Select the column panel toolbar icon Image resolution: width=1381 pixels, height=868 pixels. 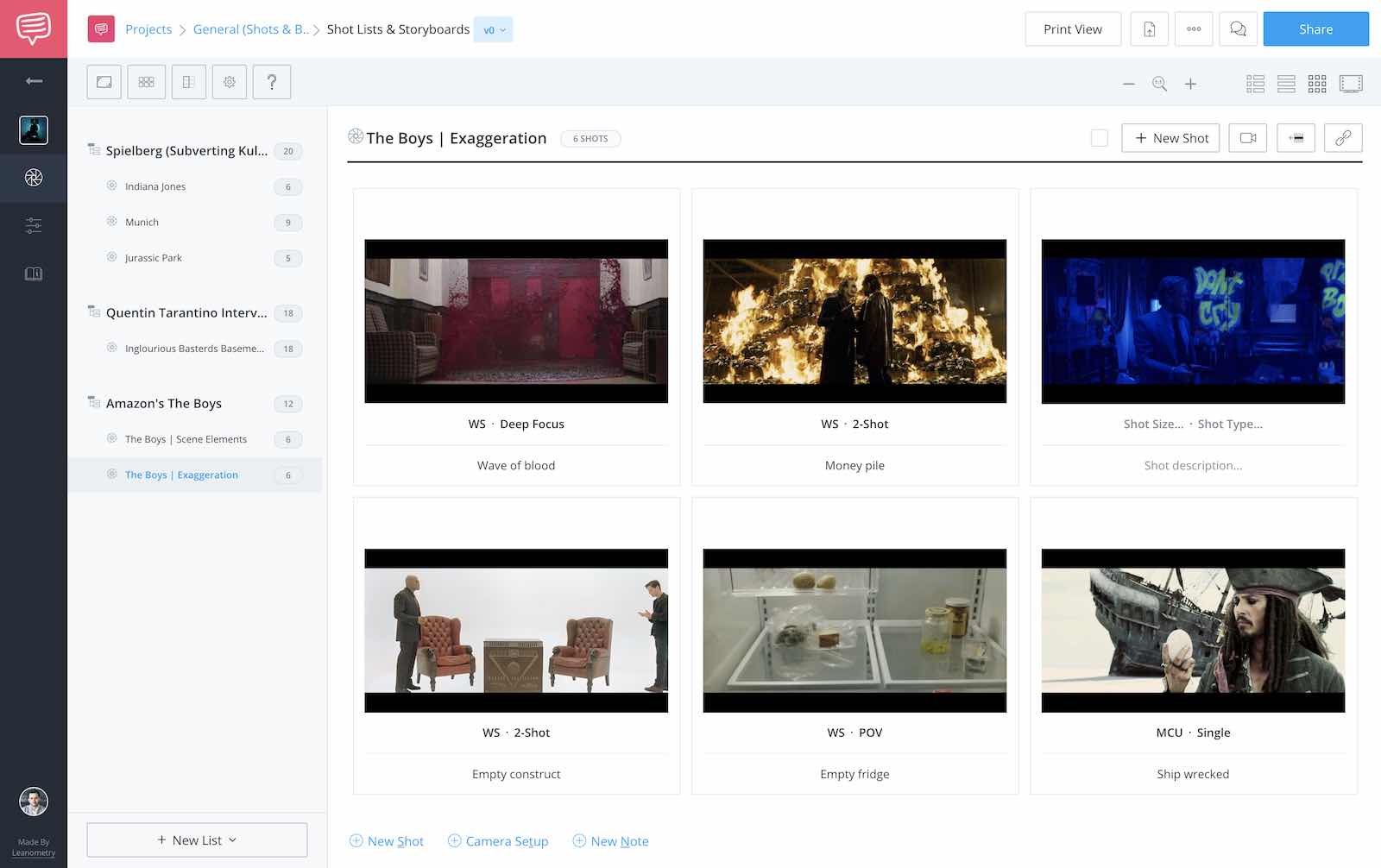click(x=188, y=82)
